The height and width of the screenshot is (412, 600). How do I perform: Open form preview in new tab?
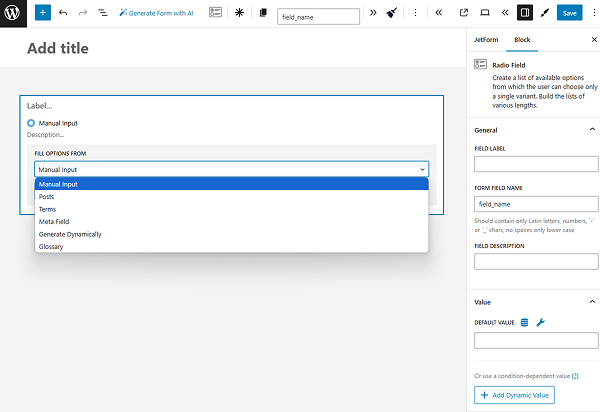(464, 13)
